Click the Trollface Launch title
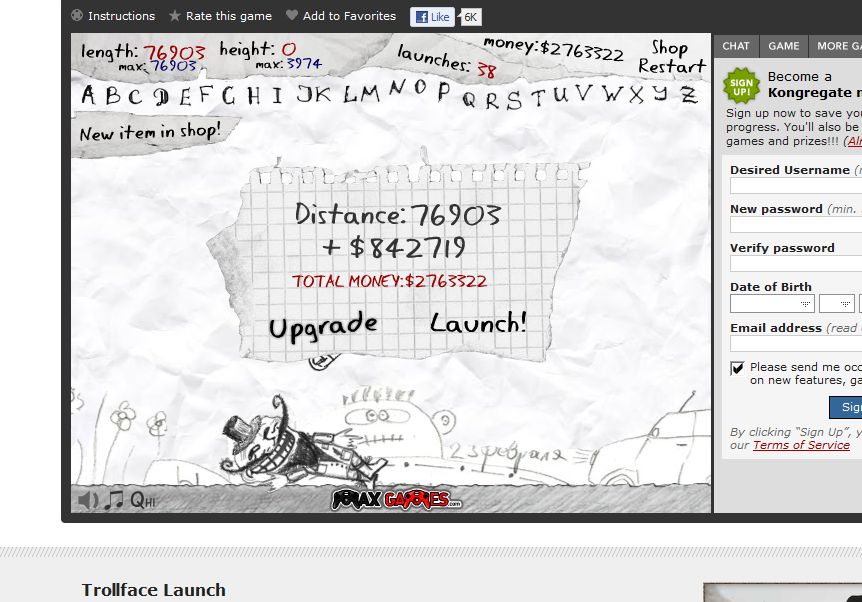The height and width of the screenshot is (602, 862). pos(153,590)
